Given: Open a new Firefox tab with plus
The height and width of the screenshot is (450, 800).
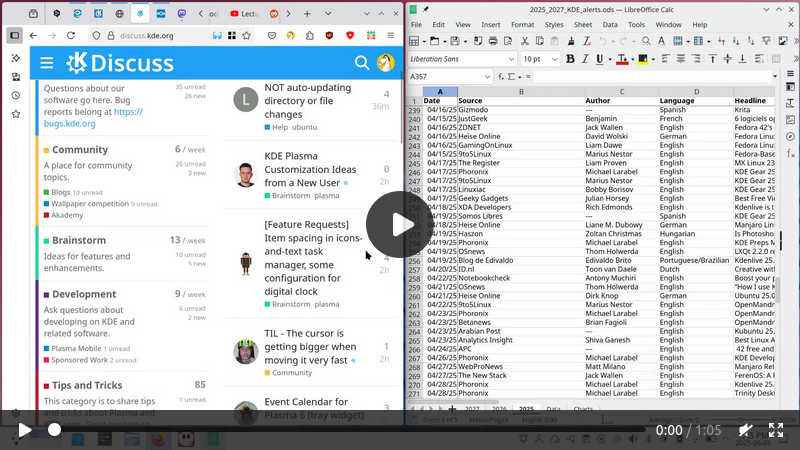Looking at the screenshot, I should [x=307, y=14].
